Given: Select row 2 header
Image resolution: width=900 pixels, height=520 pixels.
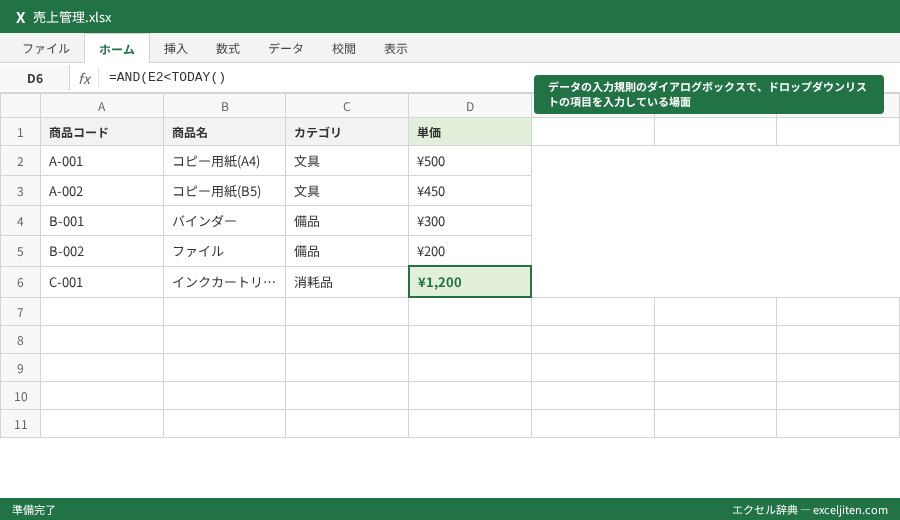Looking at the screenshot, I should pos(20,161).
